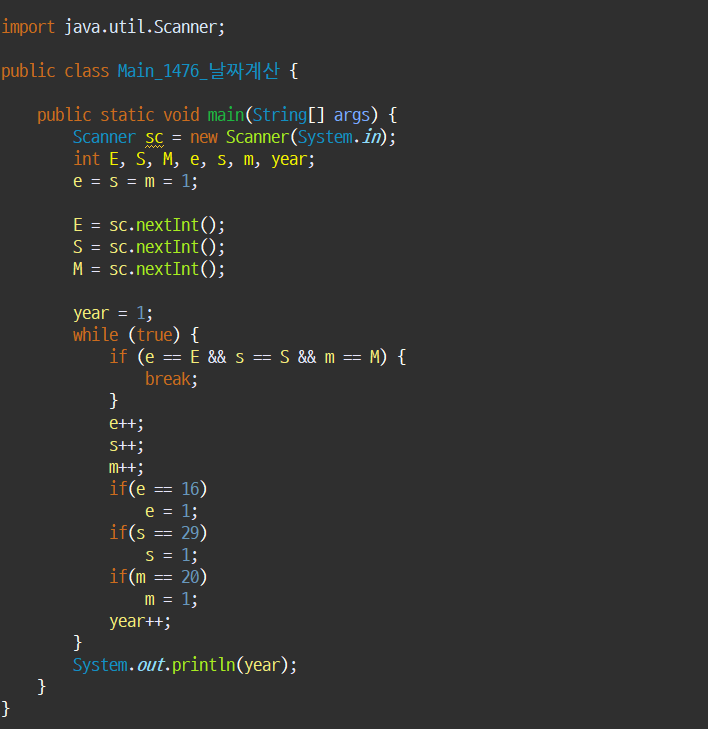Click the m++ statement

[x=126, y=467]
